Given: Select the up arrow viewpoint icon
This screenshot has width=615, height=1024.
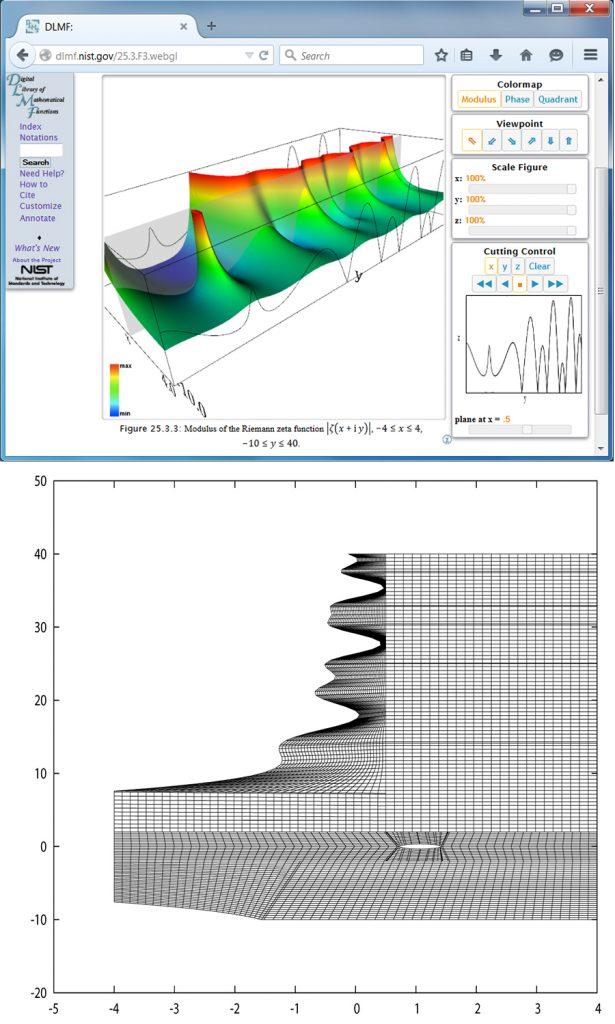Looking at the screenshot, I should pyautogui.click(x=568, y=141).
